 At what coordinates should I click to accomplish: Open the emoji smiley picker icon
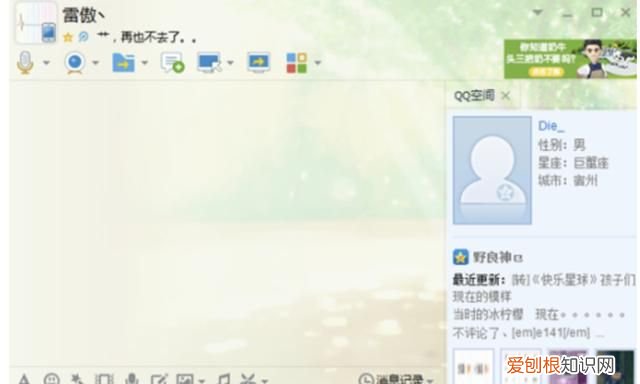tap(51, 380)
